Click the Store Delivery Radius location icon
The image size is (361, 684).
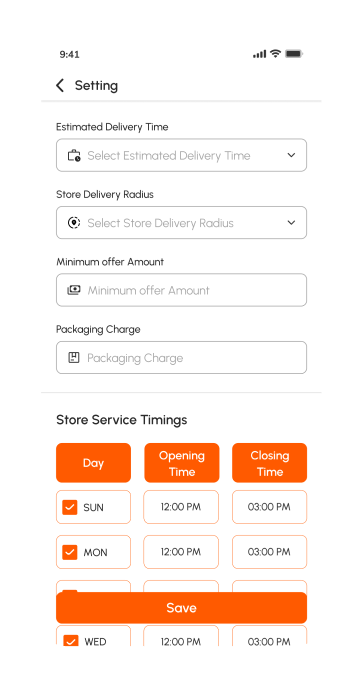[x=74, y=223]
